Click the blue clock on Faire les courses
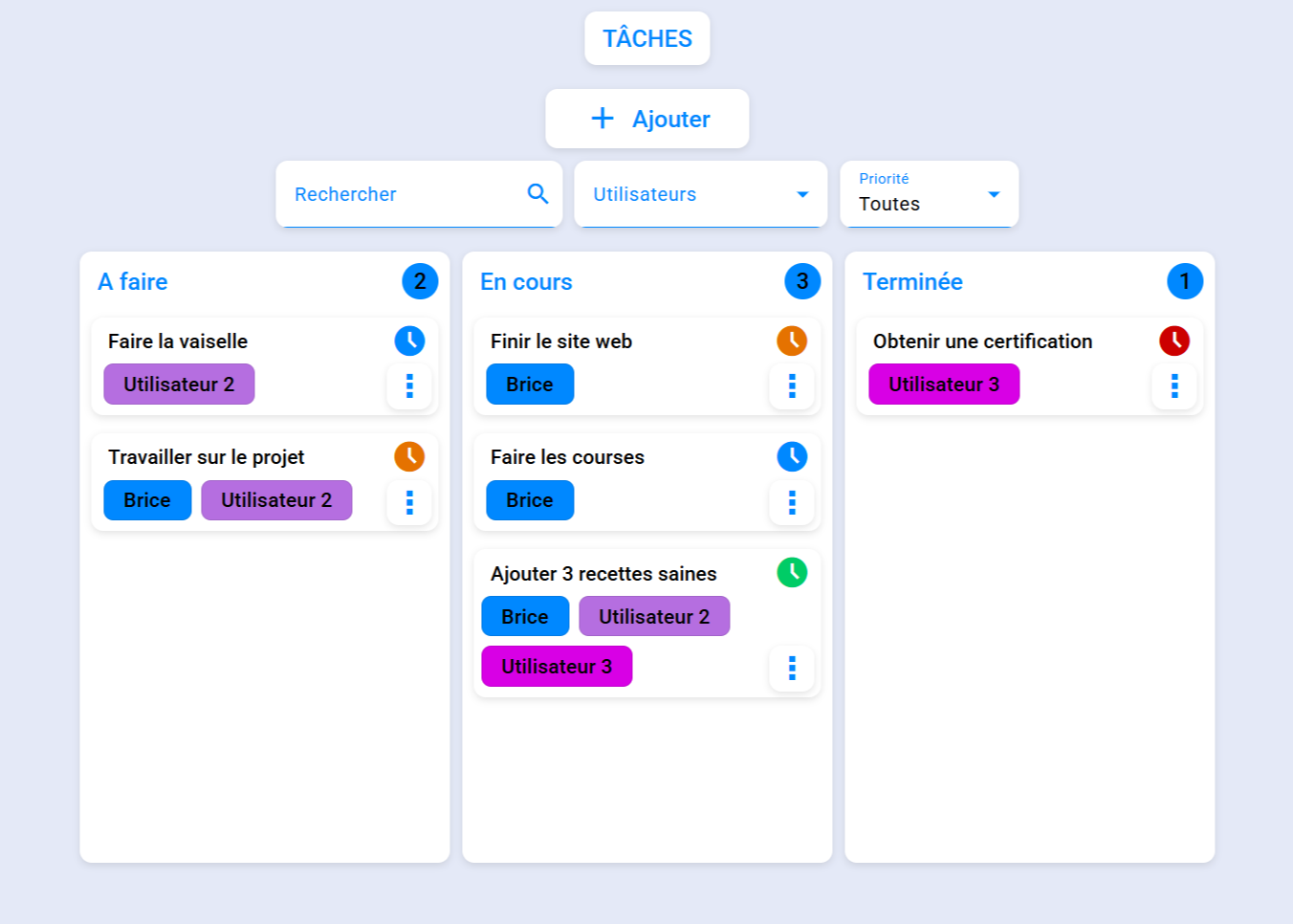 [x=792, y=456]
